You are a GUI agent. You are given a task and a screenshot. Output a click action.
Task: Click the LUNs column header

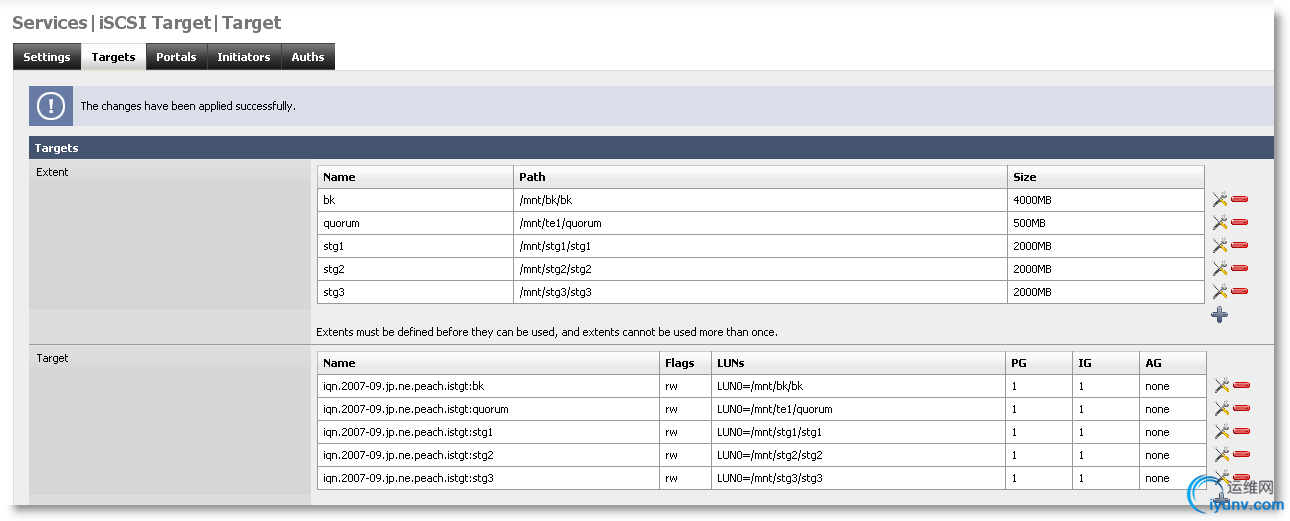click(x=859, y=363)
